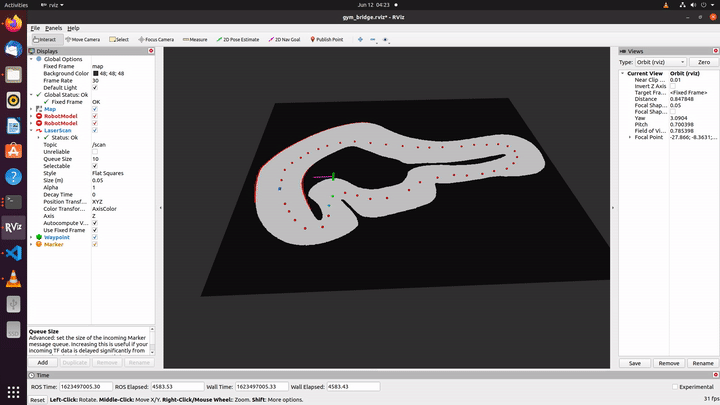This screenshot has width=720, height=405.
Task: Click 2D Nav Goal tool
Action: click(284, 39)
